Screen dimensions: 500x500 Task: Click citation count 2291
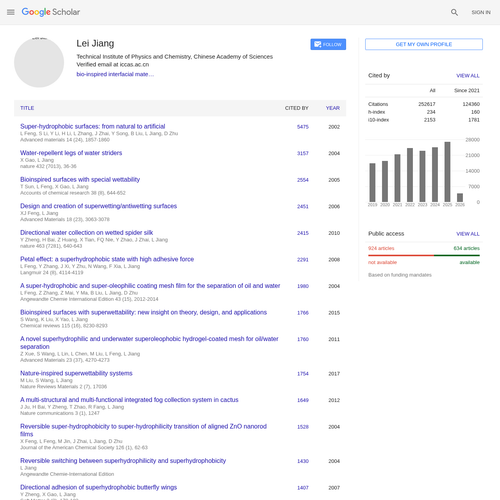tap(303, 260)
